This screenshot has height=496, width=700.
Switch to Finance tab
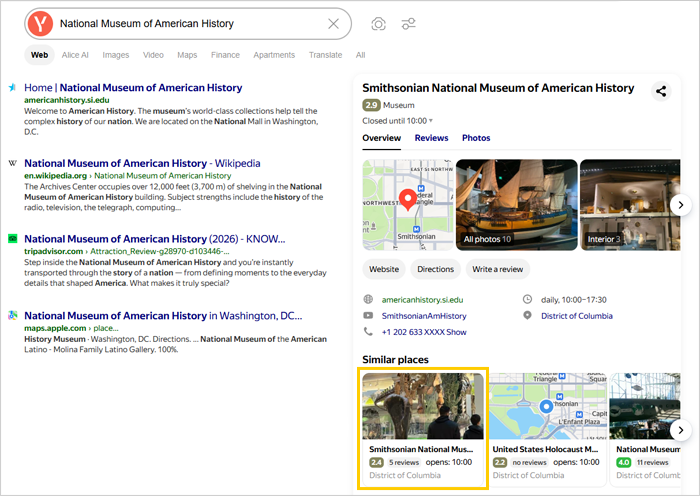pyautogui.click(x=225, y=55)
